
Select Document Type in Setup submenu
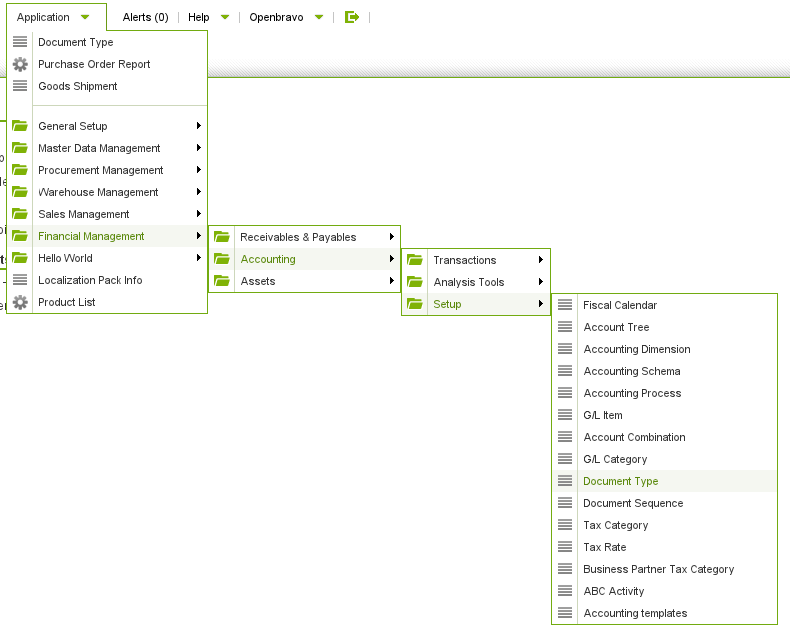[620, 481]
